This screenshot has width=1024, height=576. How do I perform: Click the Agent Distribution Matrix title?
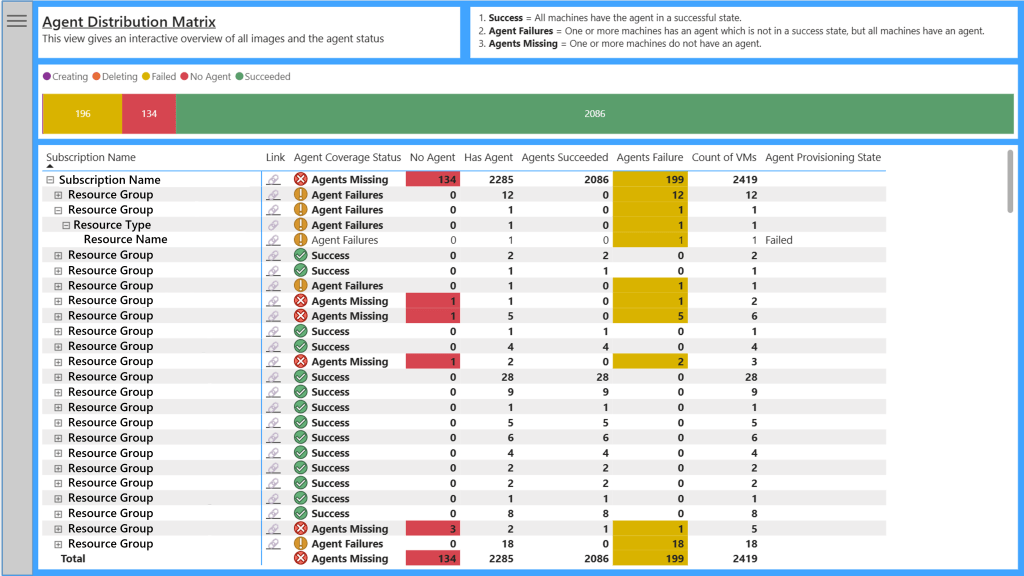coord(129,22)
